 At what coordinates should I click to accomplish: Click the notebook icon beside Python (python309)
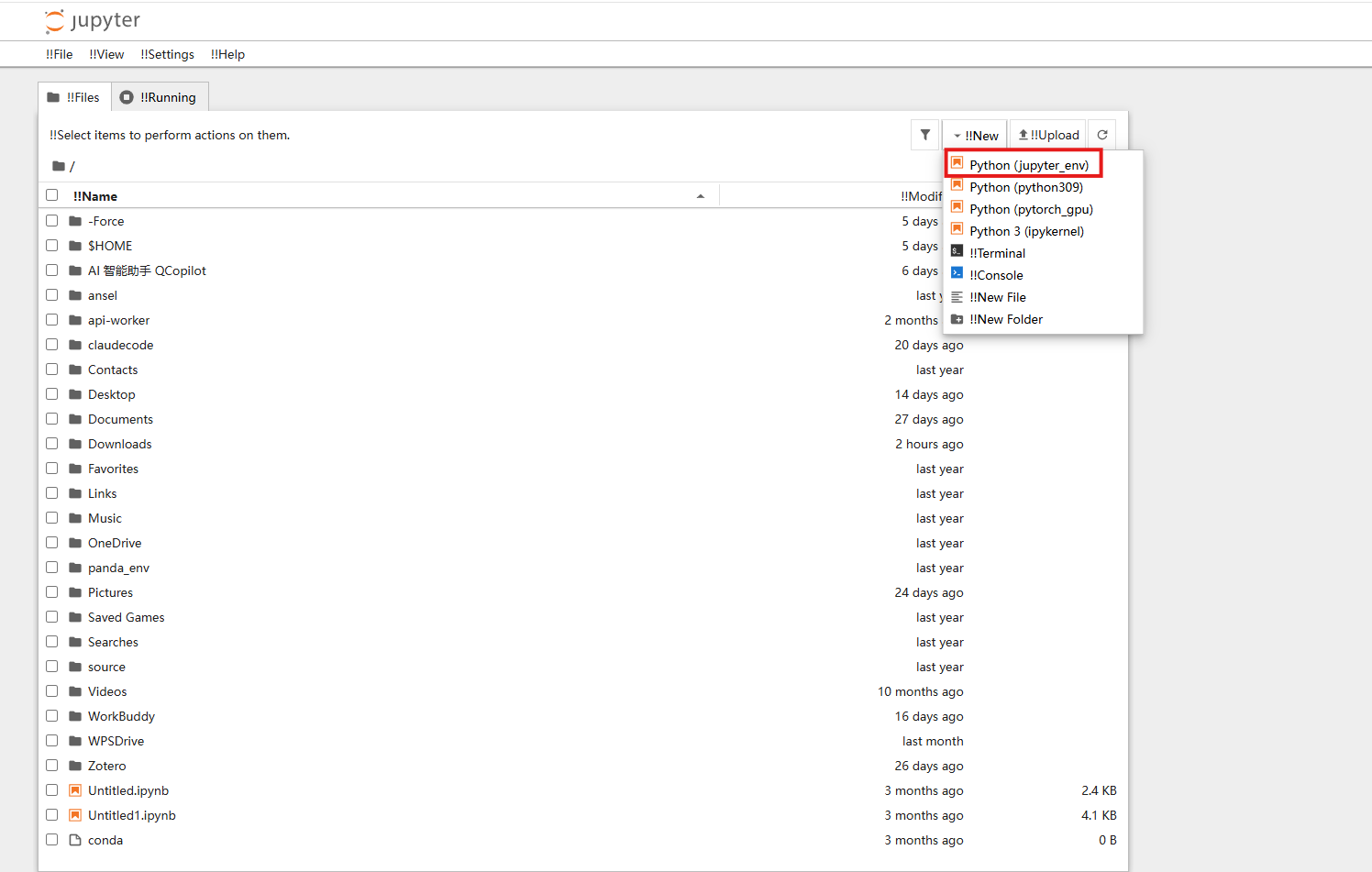[x=957, y=185]
